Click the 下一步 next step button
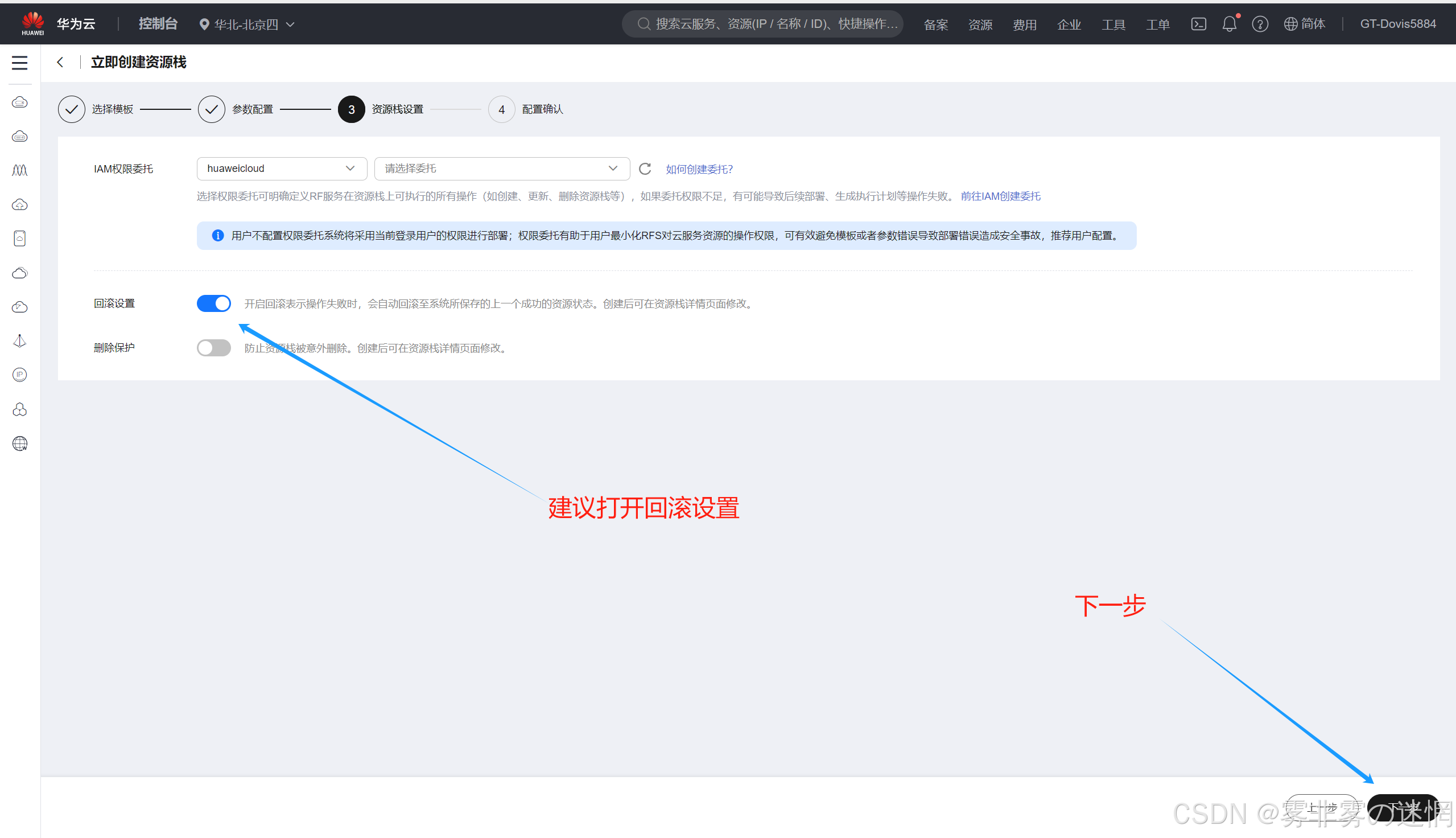1456x838 pixels. coord(1403,808)
